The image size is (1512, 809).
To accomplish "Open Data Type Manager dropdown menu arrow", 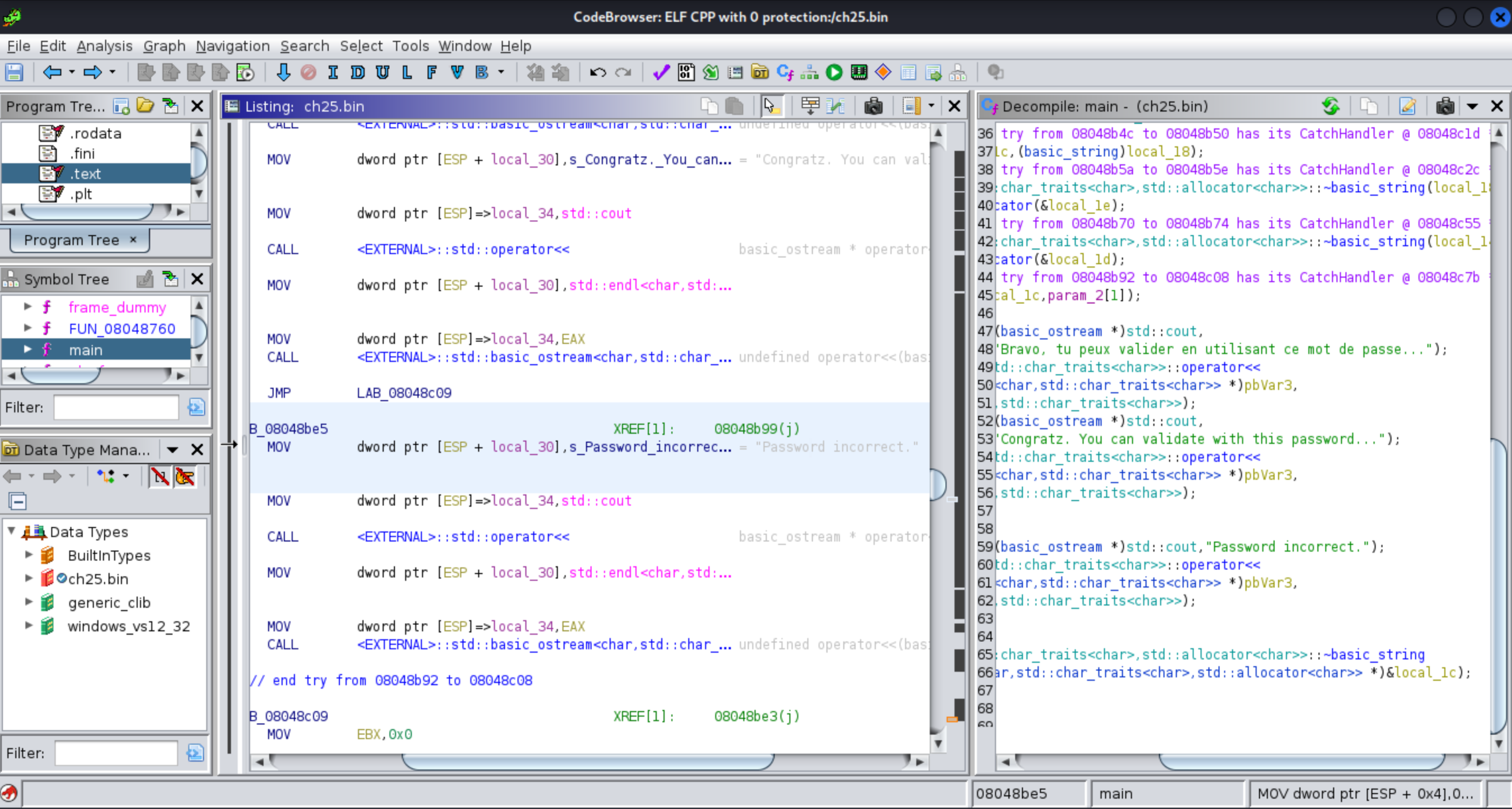I will pyautogui.click(x=172, y=450).
